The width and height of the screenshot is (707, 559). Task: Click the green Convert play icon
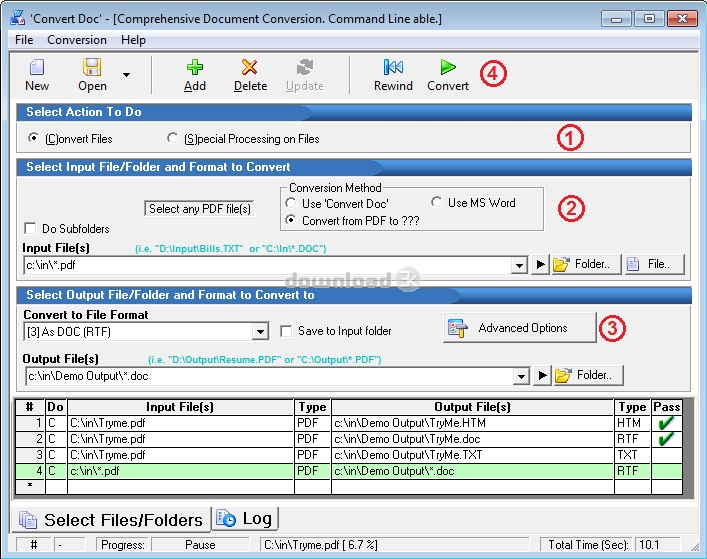(448, 67)
